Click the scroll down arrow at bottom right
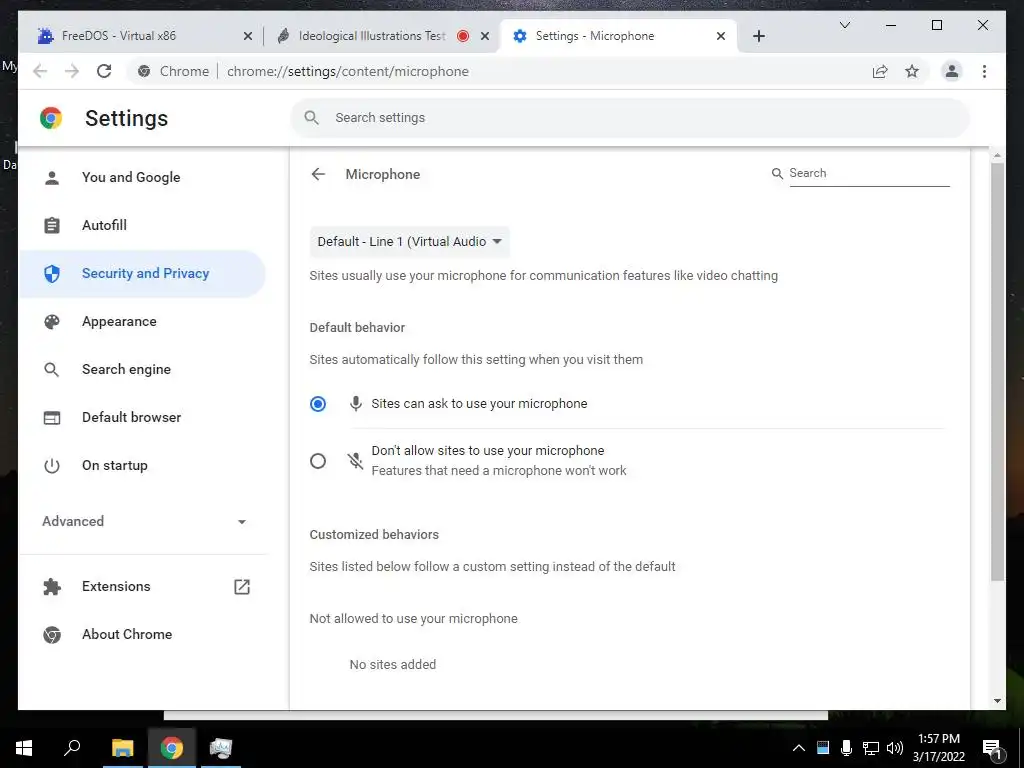Screen dimensions: 1024x768 click(x=997, y=701)
